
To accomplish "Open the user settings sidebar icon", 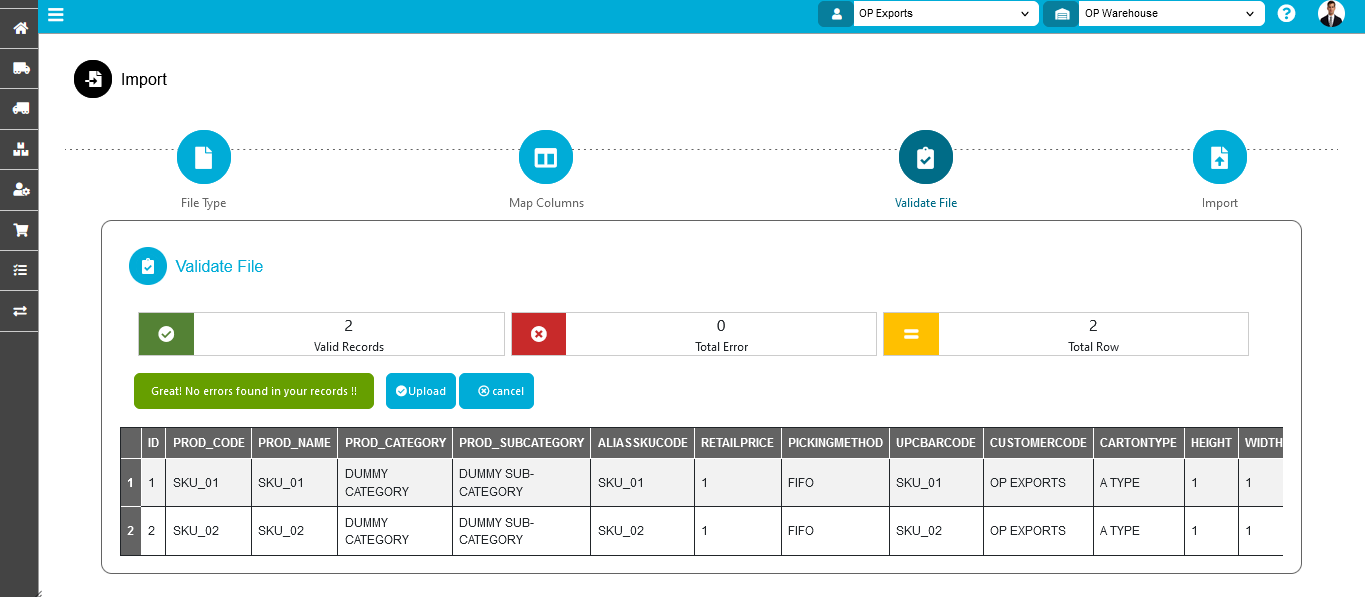I will (x=19, y=189).
